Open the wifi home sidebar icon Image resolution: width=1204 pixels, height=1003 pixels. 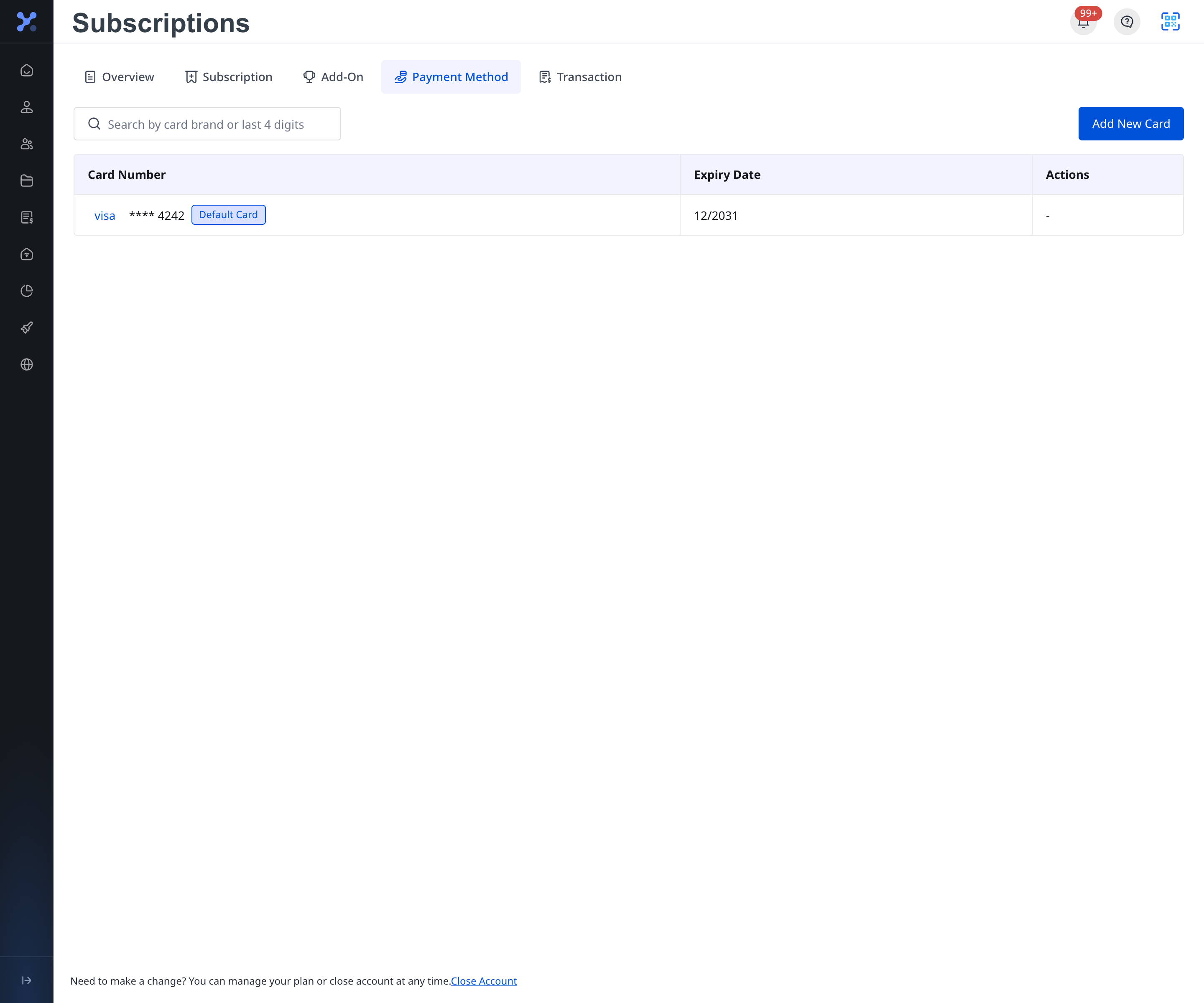tap(26, 254)
